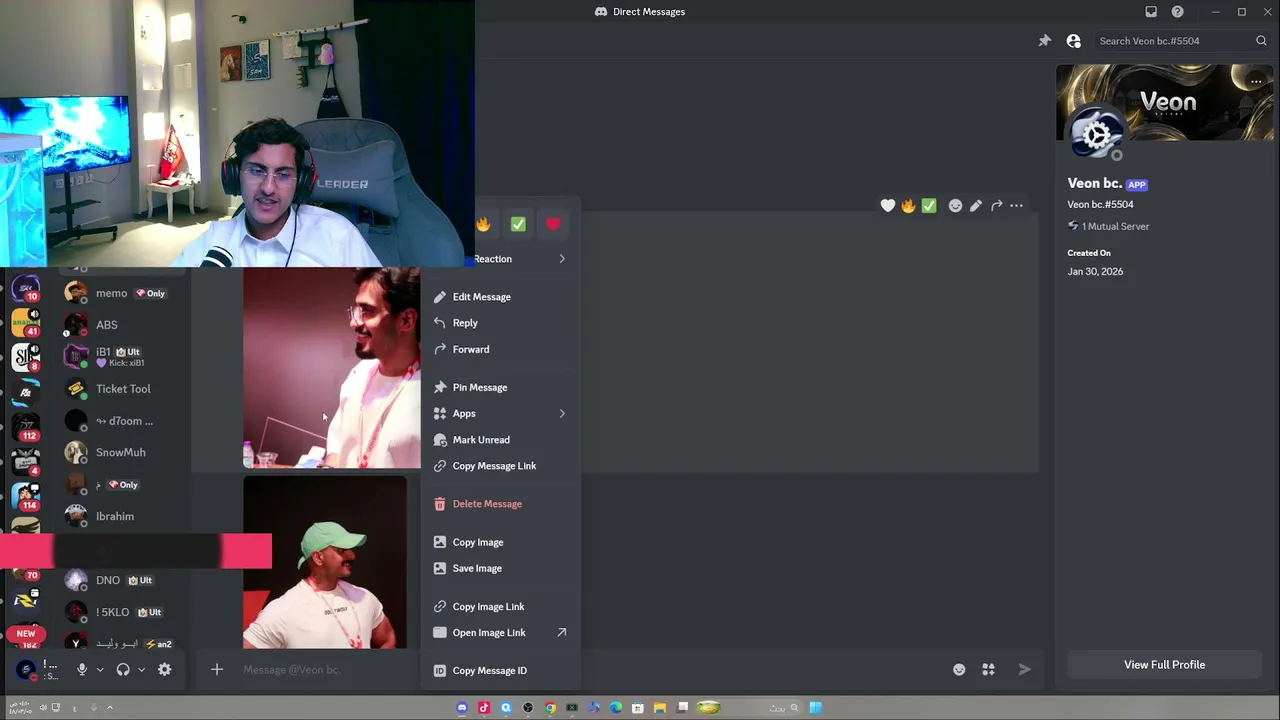Jump to NEW unread servers pill
Viewport: 1280px width, 720px height.
click(x=26, y=634)
